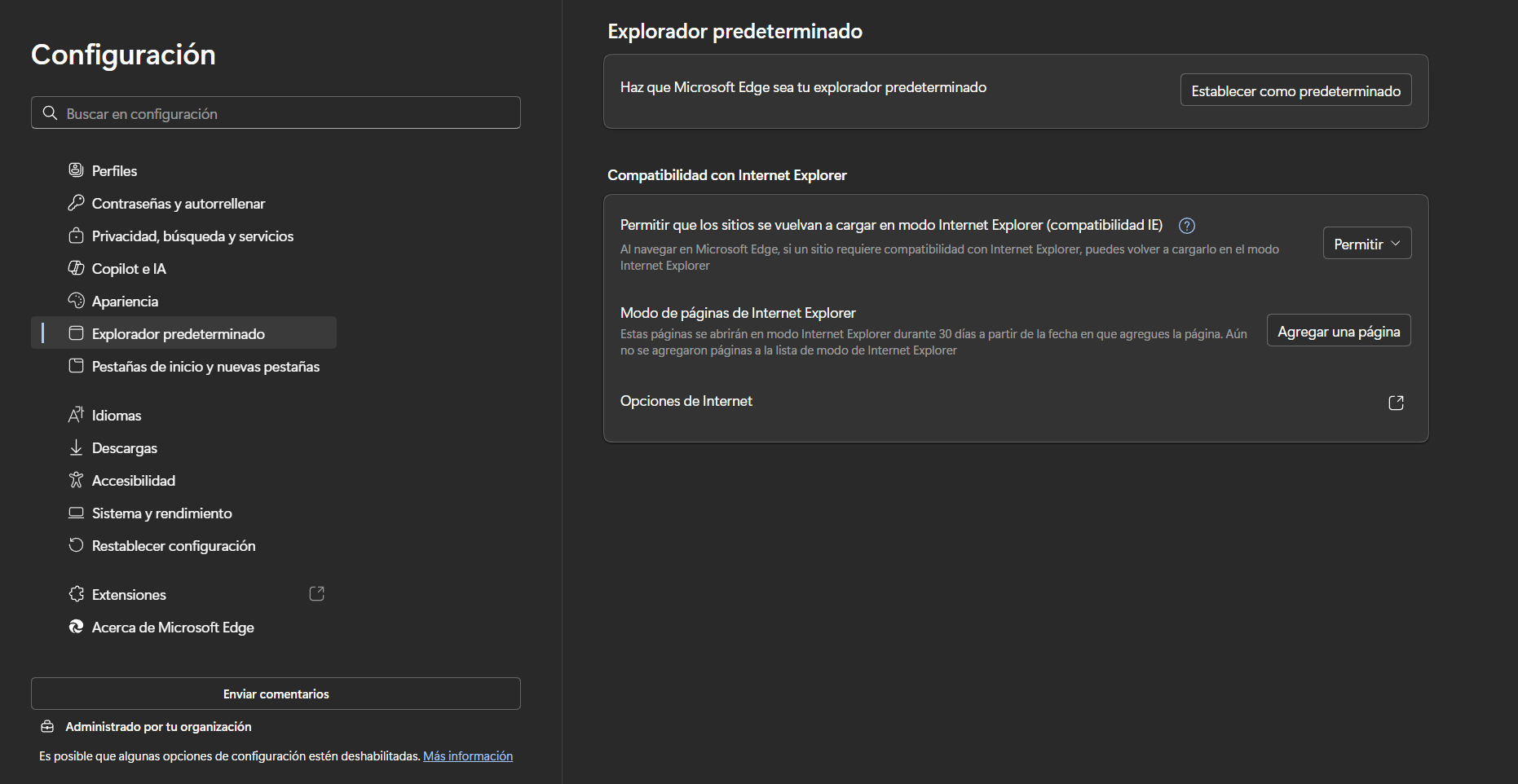Click the external link icon beside Extensiones
The width and height of the screenshot is (1518, 784).
(x=317, y=593)
